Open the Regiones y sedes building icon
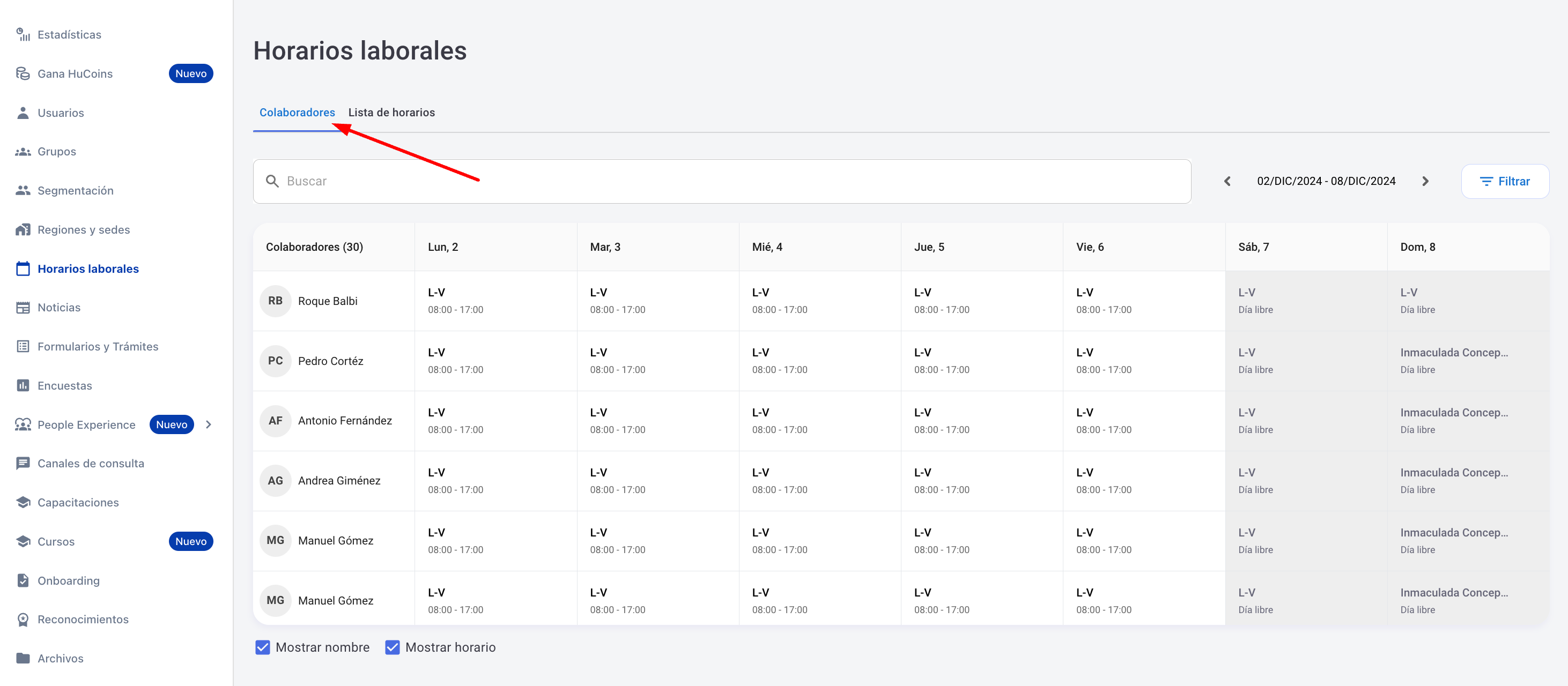 click(23, 229)
